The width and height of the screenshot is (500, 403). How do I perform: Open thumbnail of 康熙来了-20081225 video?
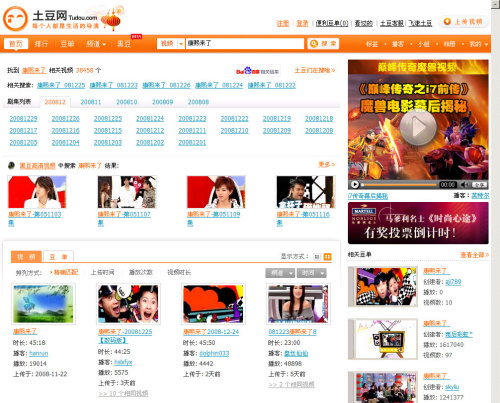[128, 304]
